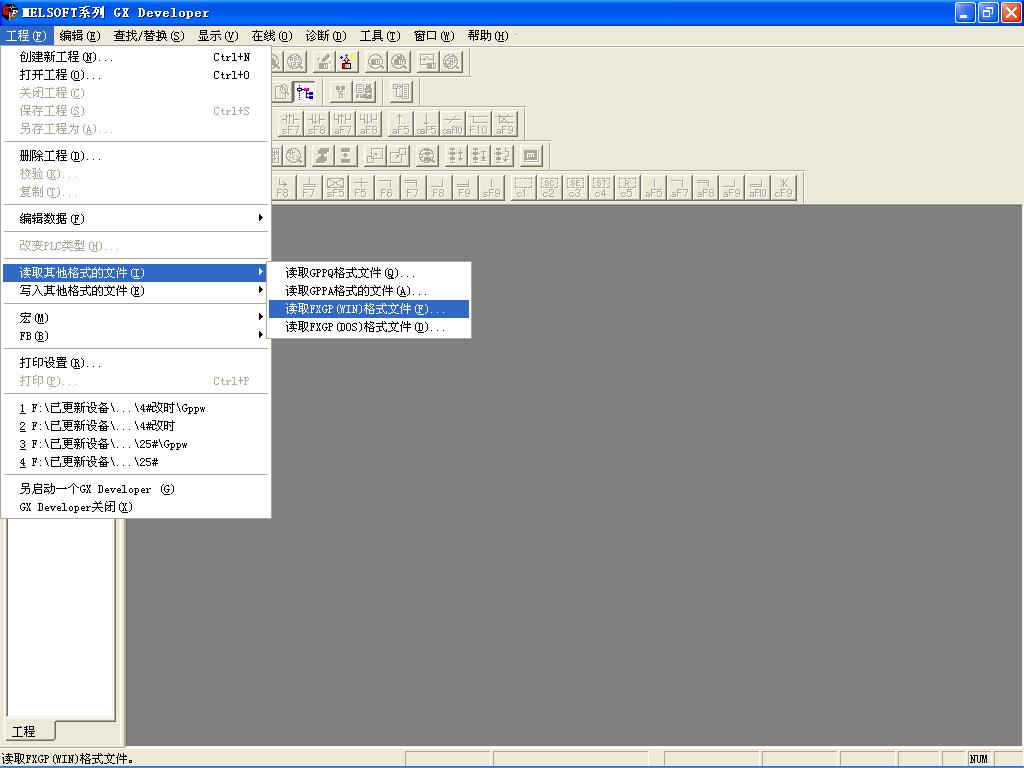
Task: Select 读取GPPQ格式文件 option
Action: coord(350,273)
